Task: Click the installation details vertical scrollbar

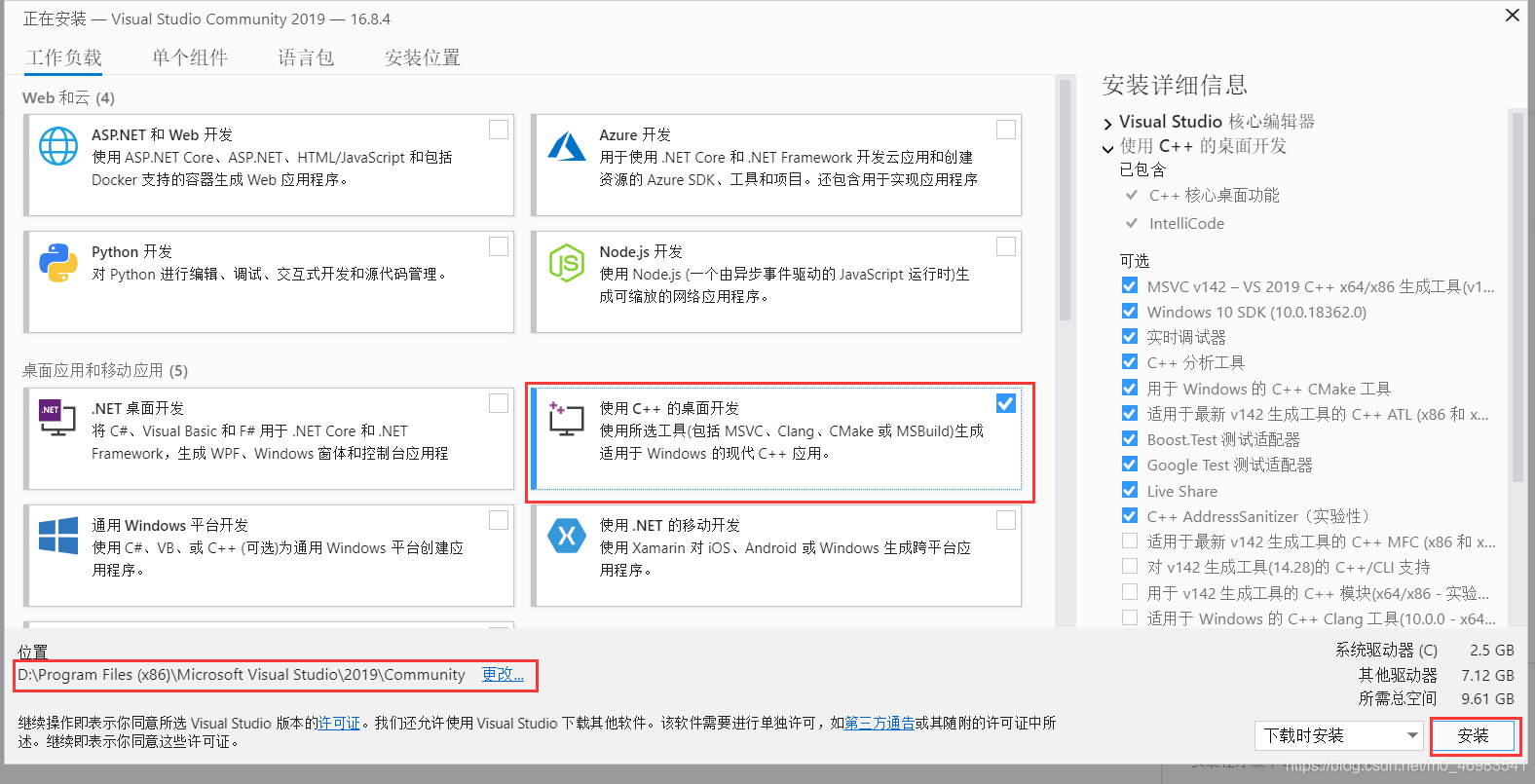Action: 1517,299
